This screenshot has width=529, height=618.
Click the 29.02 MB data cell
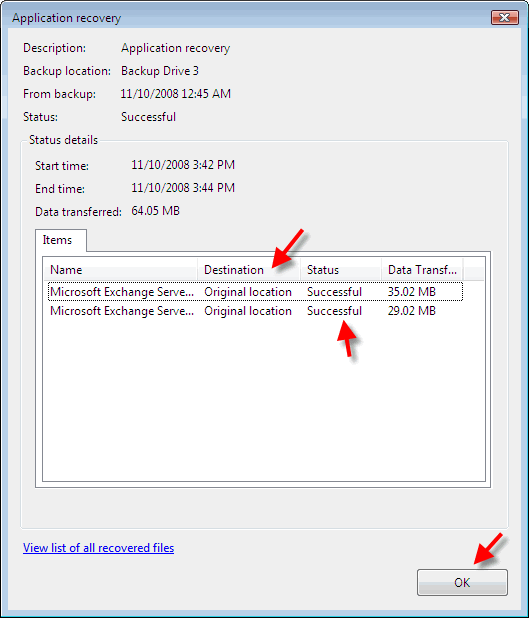point(412,311)
